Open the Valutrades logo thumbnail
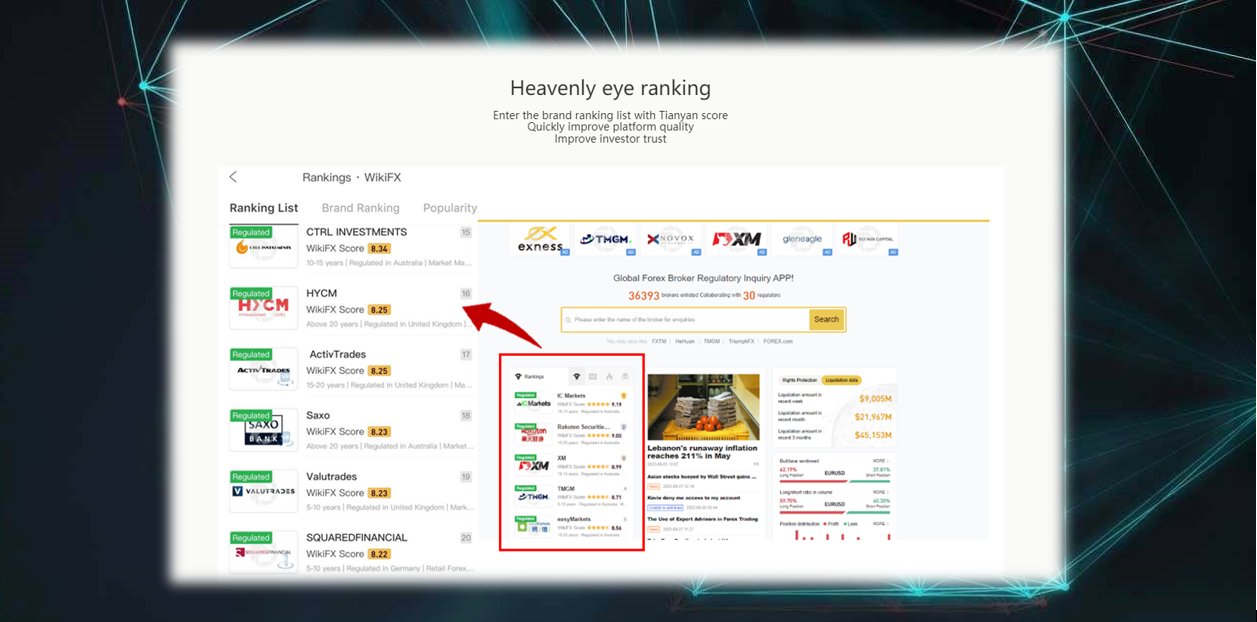Image resolution: width=1257 pixels, height=622 pixels. pyautogui.click(x=264, y=491)
